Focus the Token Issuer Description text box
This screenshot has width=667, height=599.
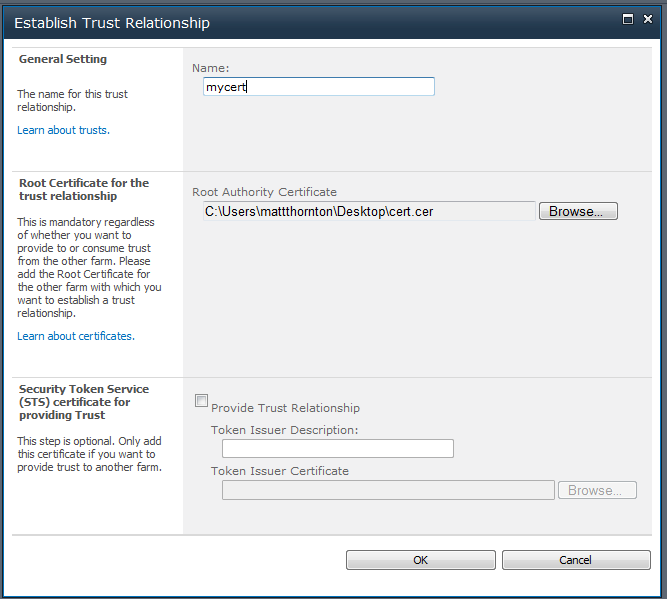(338, 448)
